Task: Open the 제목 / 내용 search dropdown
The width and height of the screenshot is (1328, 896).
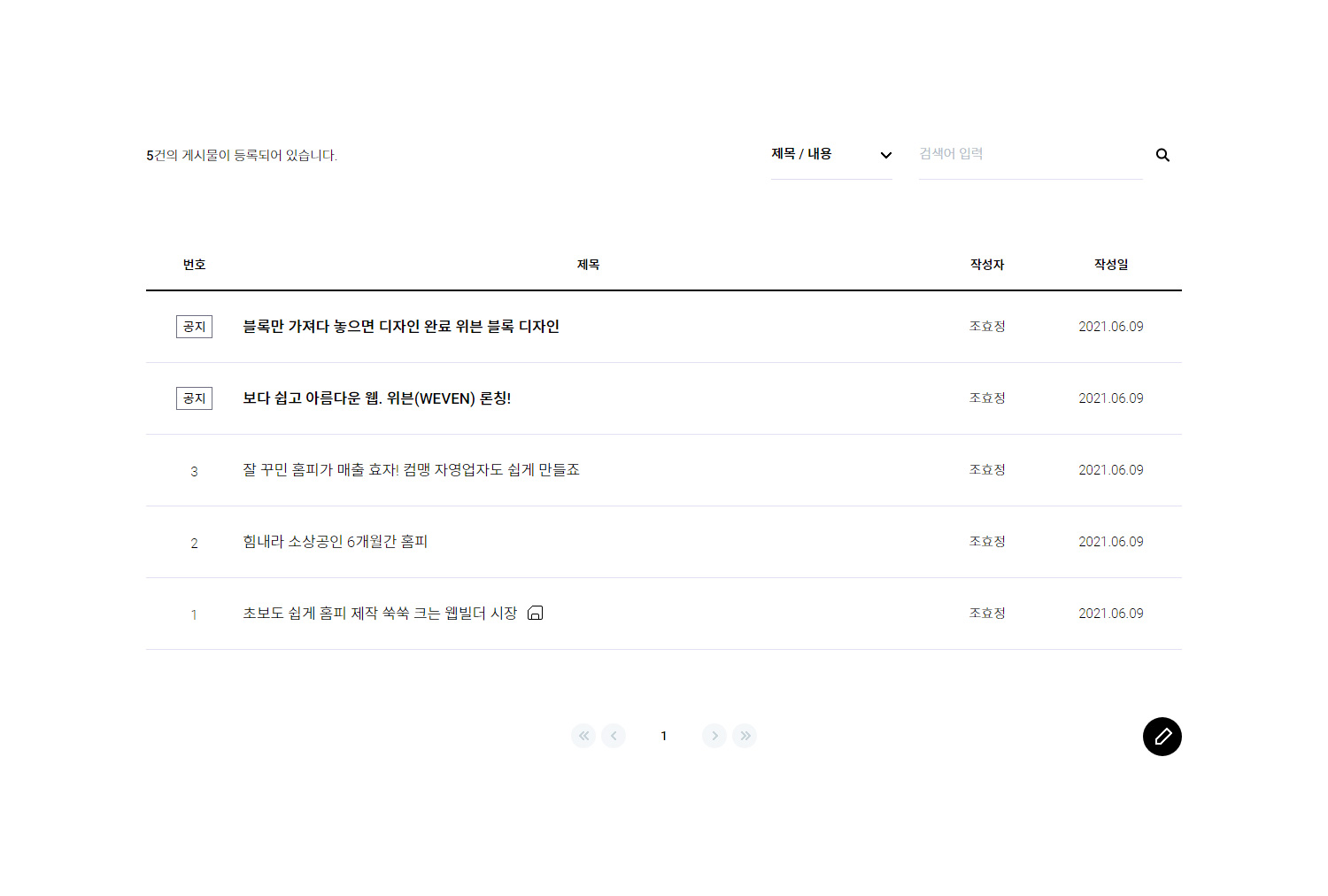Action: point(831,155)
